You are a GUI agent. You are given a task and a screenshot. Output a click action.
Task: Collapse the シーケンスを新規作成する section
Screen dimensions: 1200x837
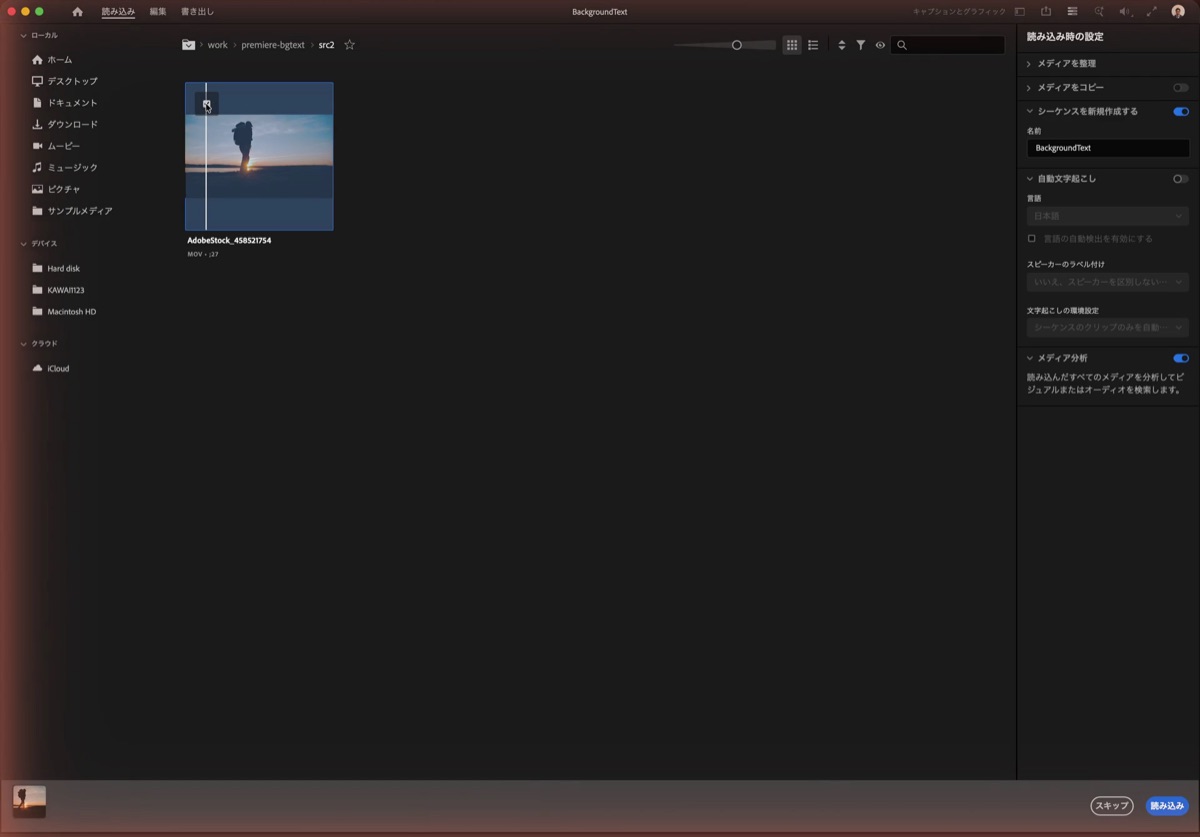[1030, 111]
